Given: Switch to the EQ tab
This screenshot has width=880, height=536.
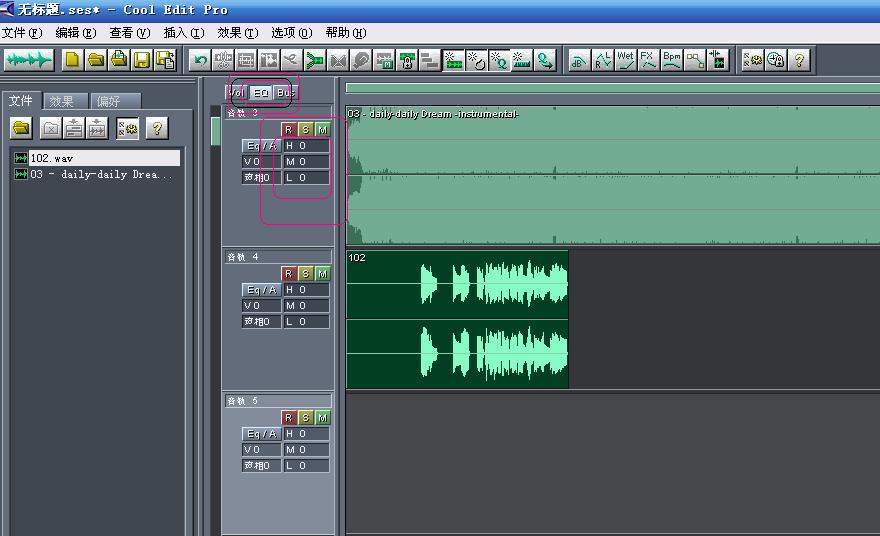Looking at the screenshot, I should click(x=260, y=93).
